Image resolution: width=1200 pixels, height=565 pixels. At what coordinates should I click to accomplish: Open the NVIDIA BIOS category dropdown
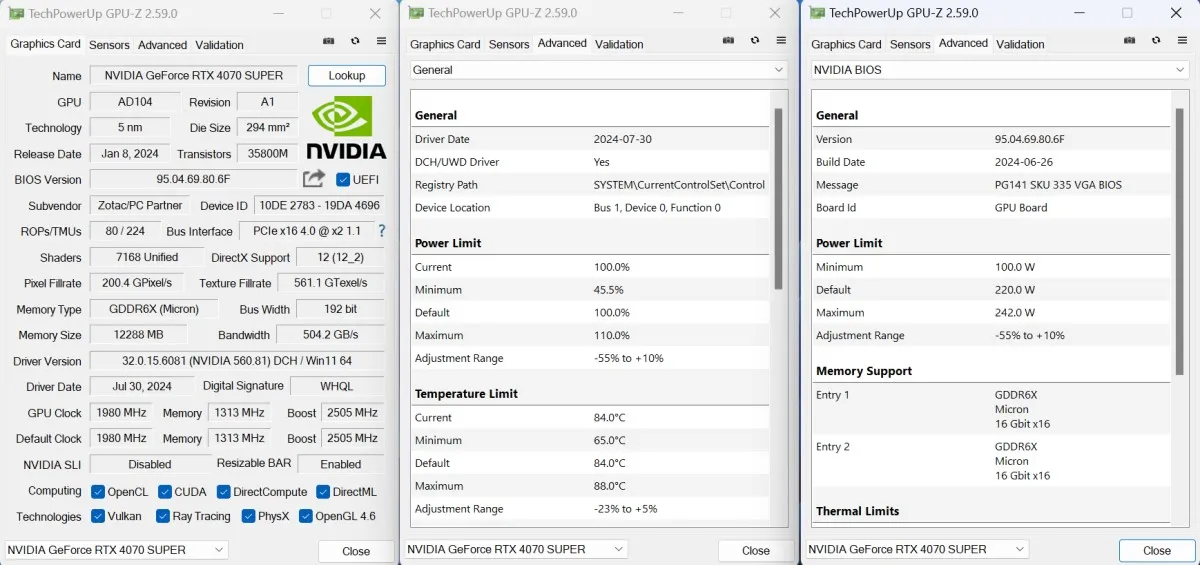(999, 70)
